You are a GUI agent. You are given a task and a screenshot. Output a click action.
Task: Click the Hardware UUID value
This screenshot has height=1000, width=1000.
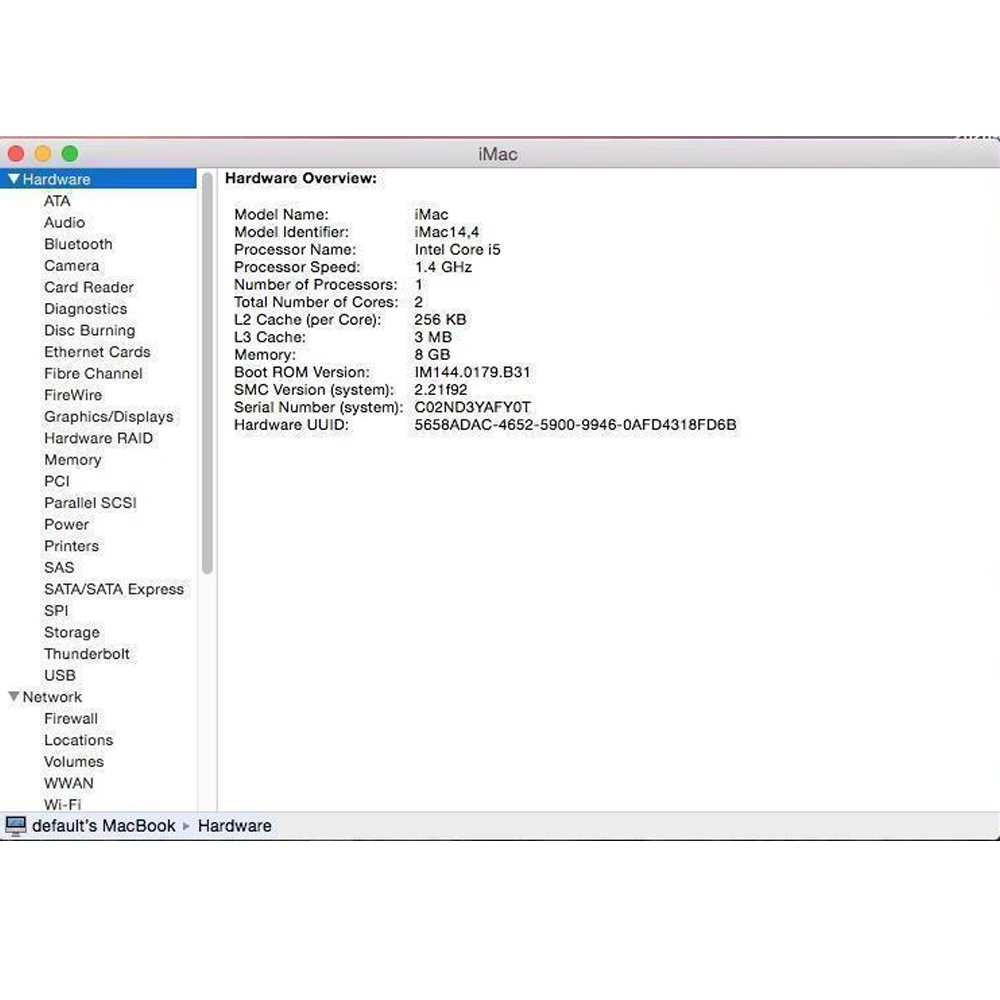[x=575, y=425]
